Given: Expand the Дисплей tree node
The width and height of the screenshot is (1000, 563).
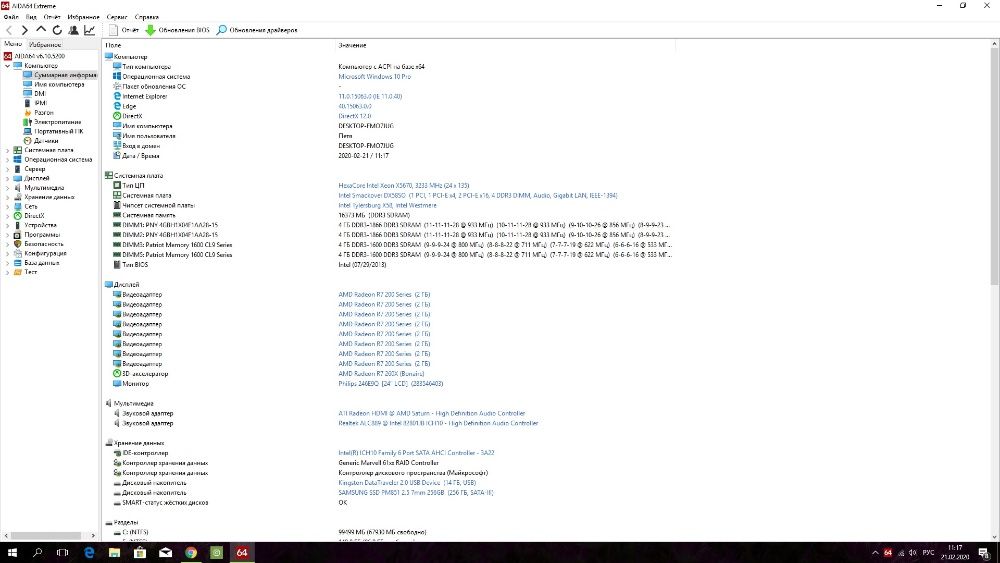Looking at the screenshot, I should 7,179.
